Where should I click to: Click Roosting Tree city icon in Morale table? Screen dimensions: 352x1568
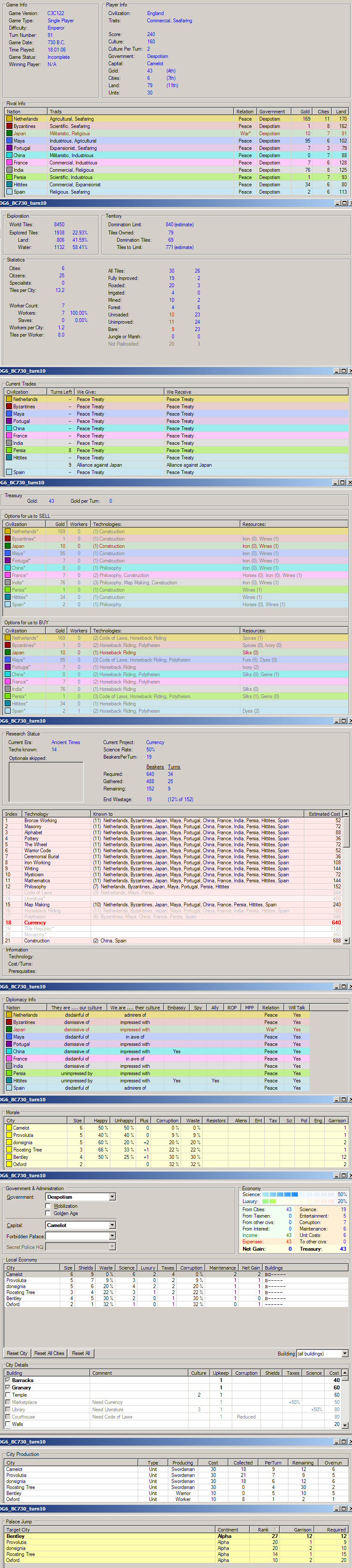click(x=9, y=1150)
